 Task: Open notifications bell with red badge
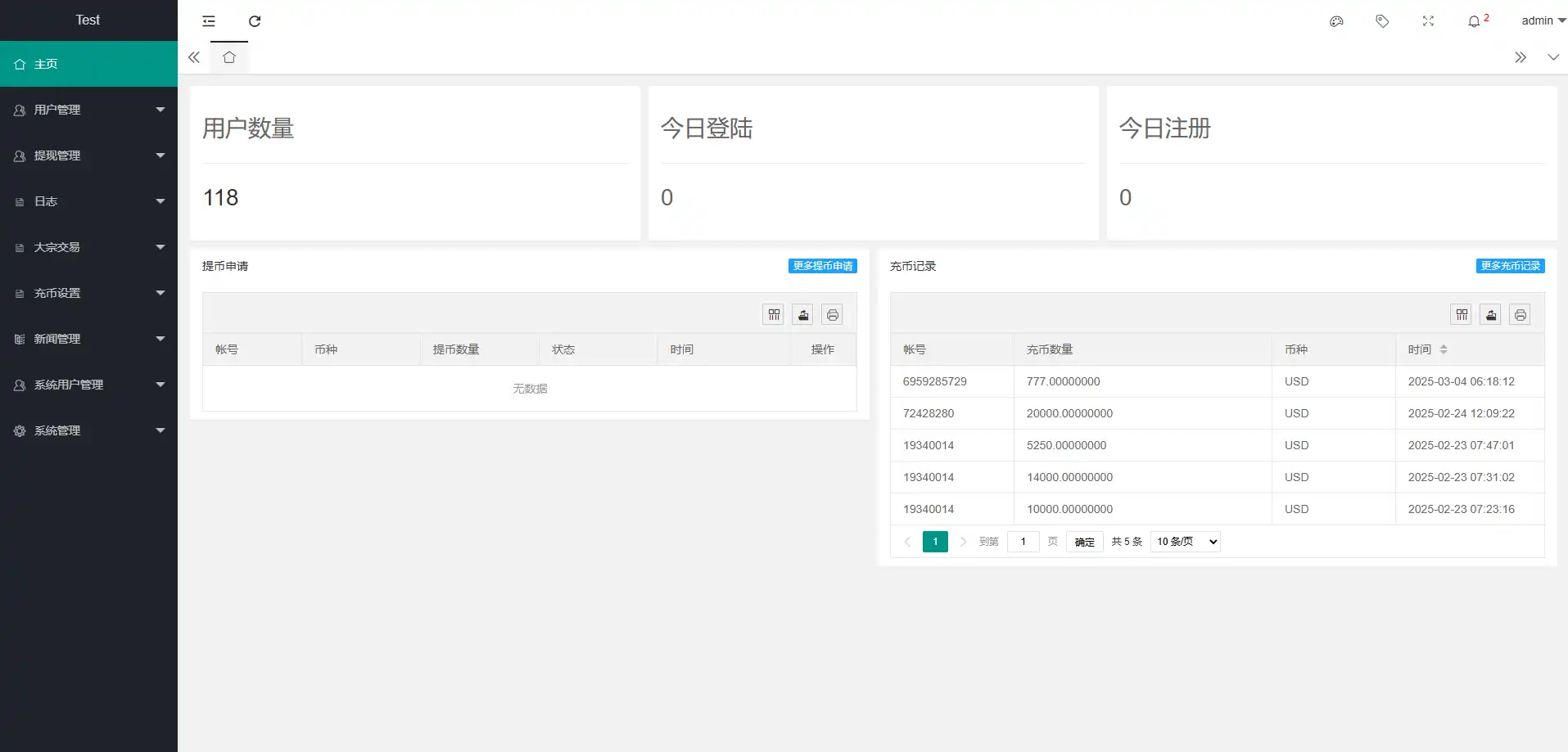pyautogui.click(x=1476, y=21)
